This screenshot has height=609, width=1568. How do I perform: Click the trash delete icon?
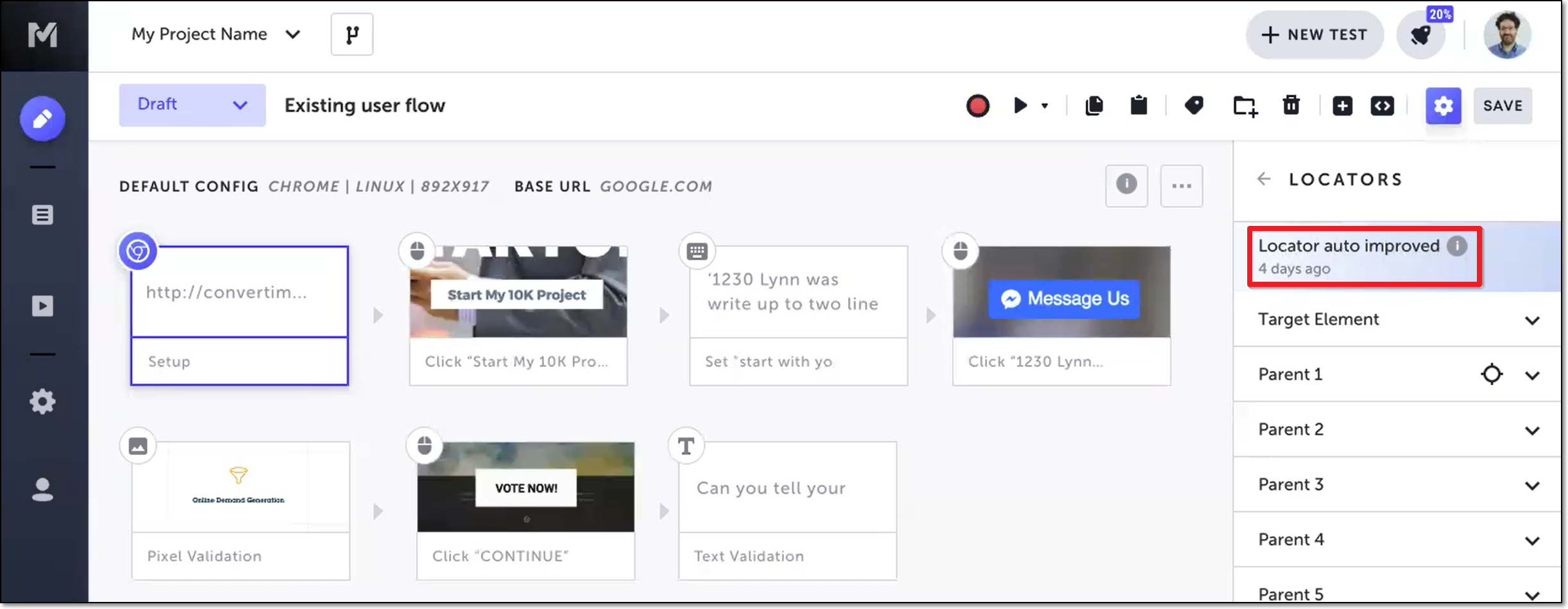click(x=1291, y=105)
